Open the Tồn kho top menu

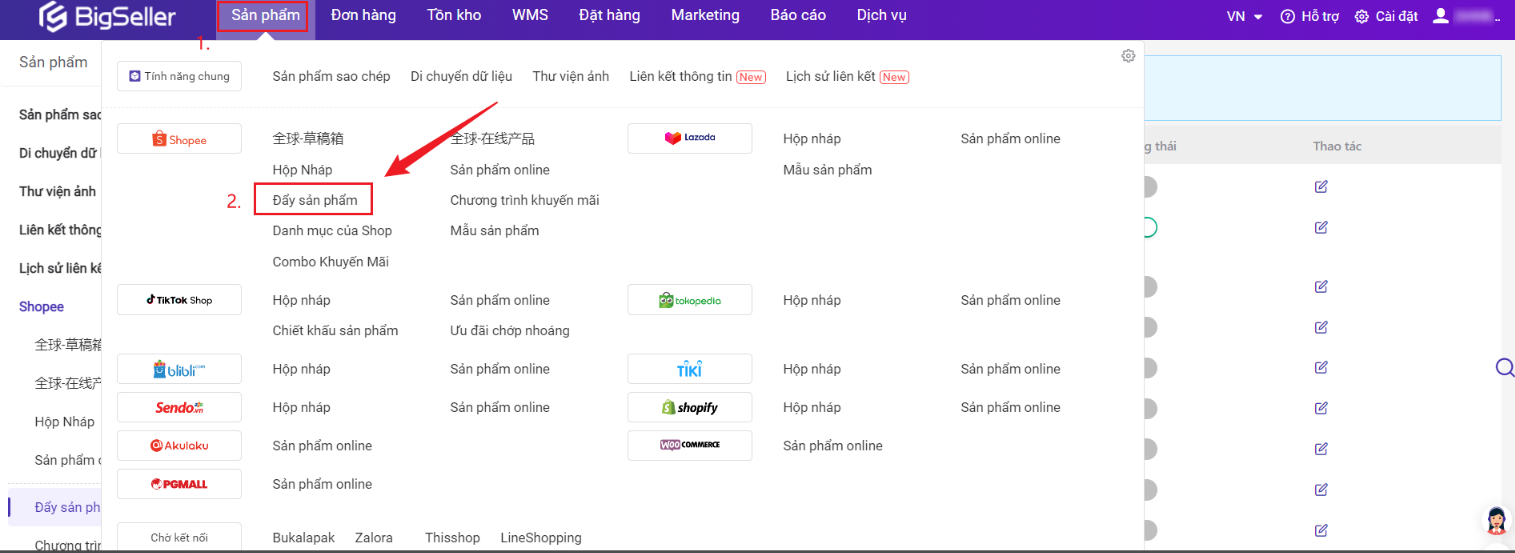coord(454,15)
